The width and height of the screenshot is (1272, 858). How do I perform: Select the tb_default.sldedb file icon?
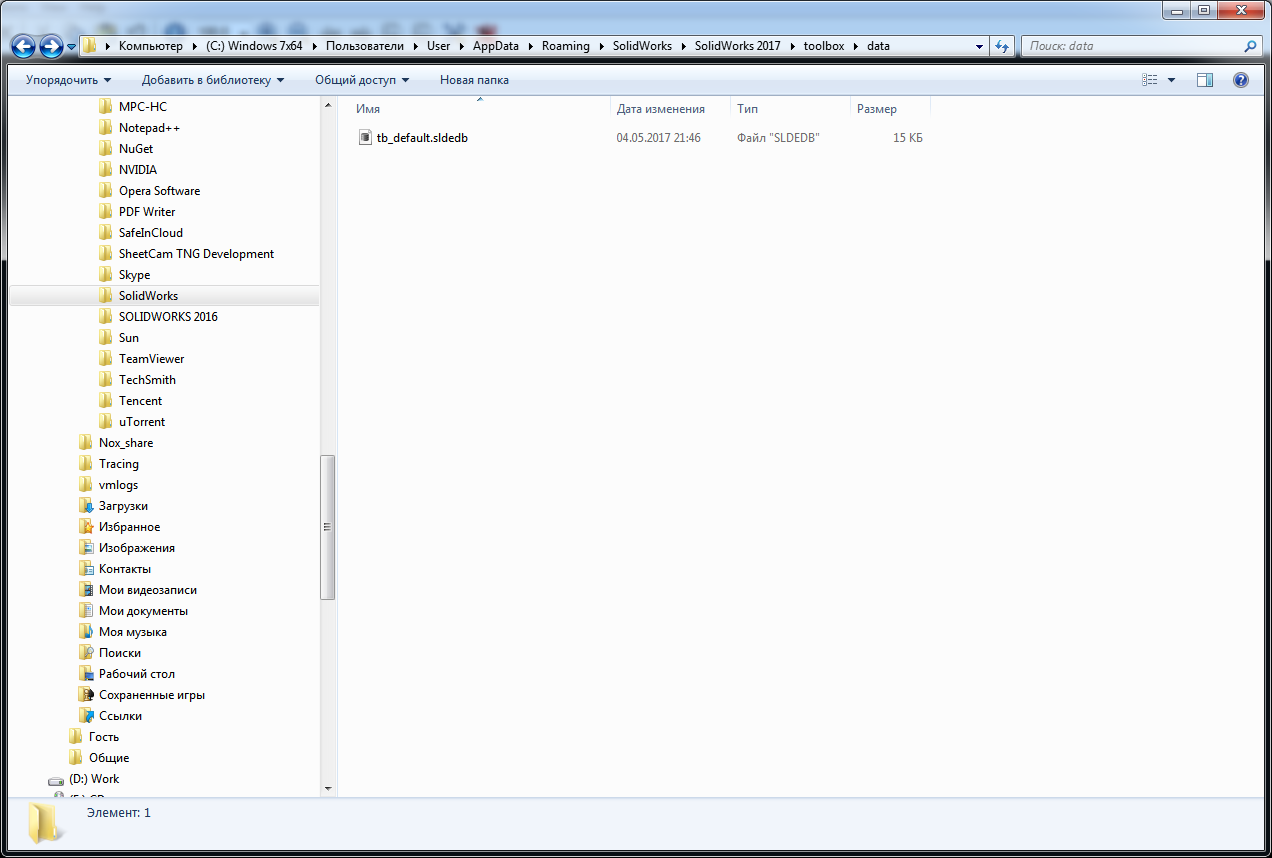click(x=366, y=137)
